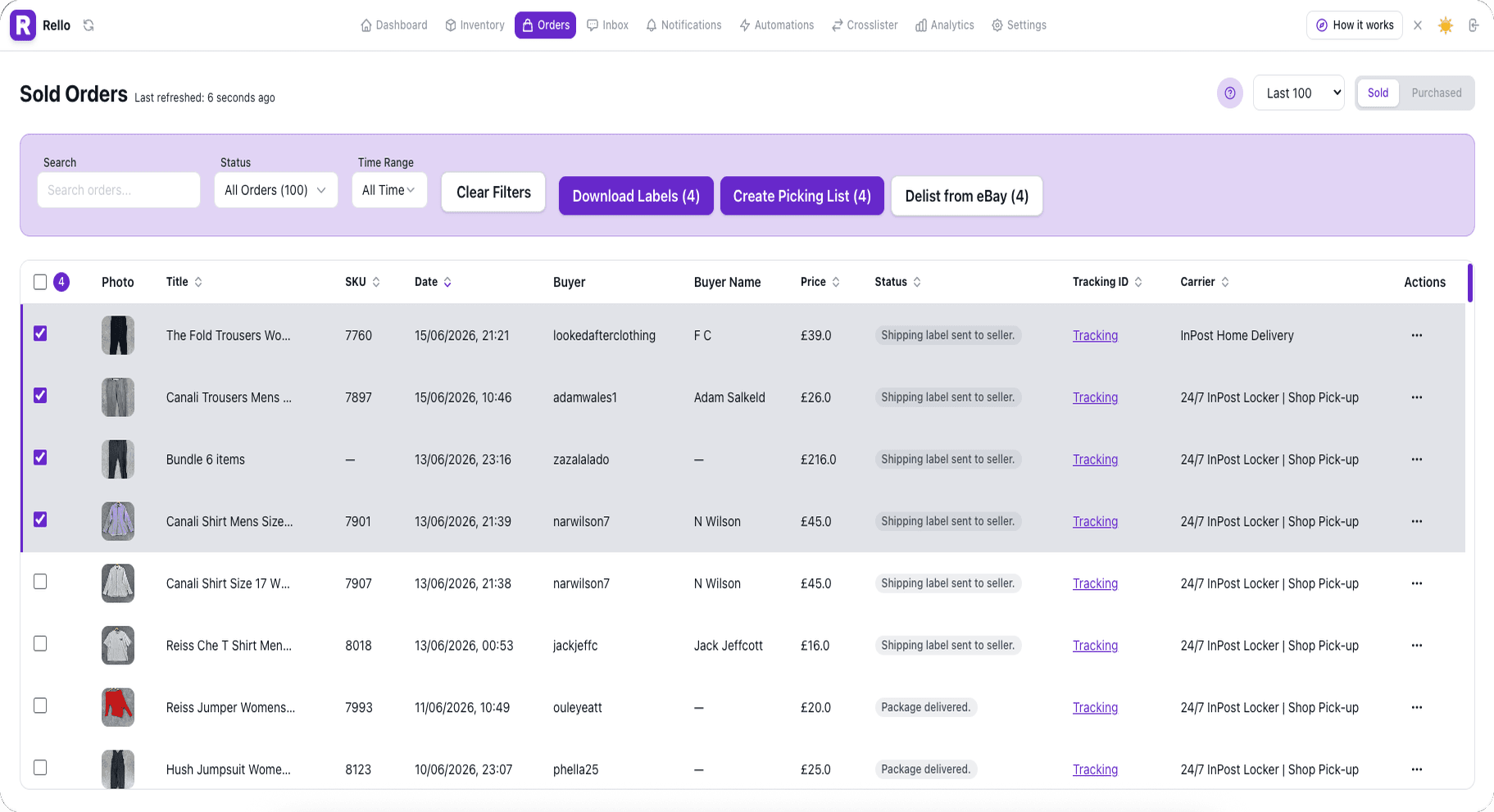Switch to the Purchased orders tab
The height and width of the screenshot is (812, 1494).
click(1437, 93)
